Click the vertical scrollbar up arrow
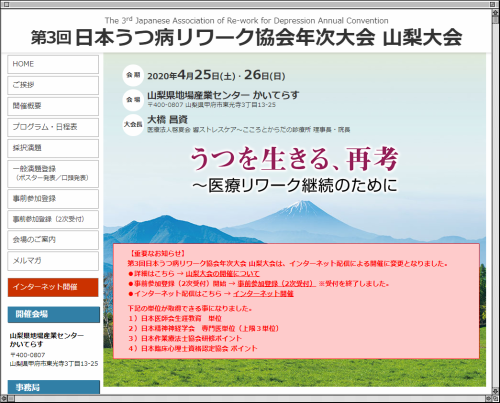500x403 pixels. 495,12
